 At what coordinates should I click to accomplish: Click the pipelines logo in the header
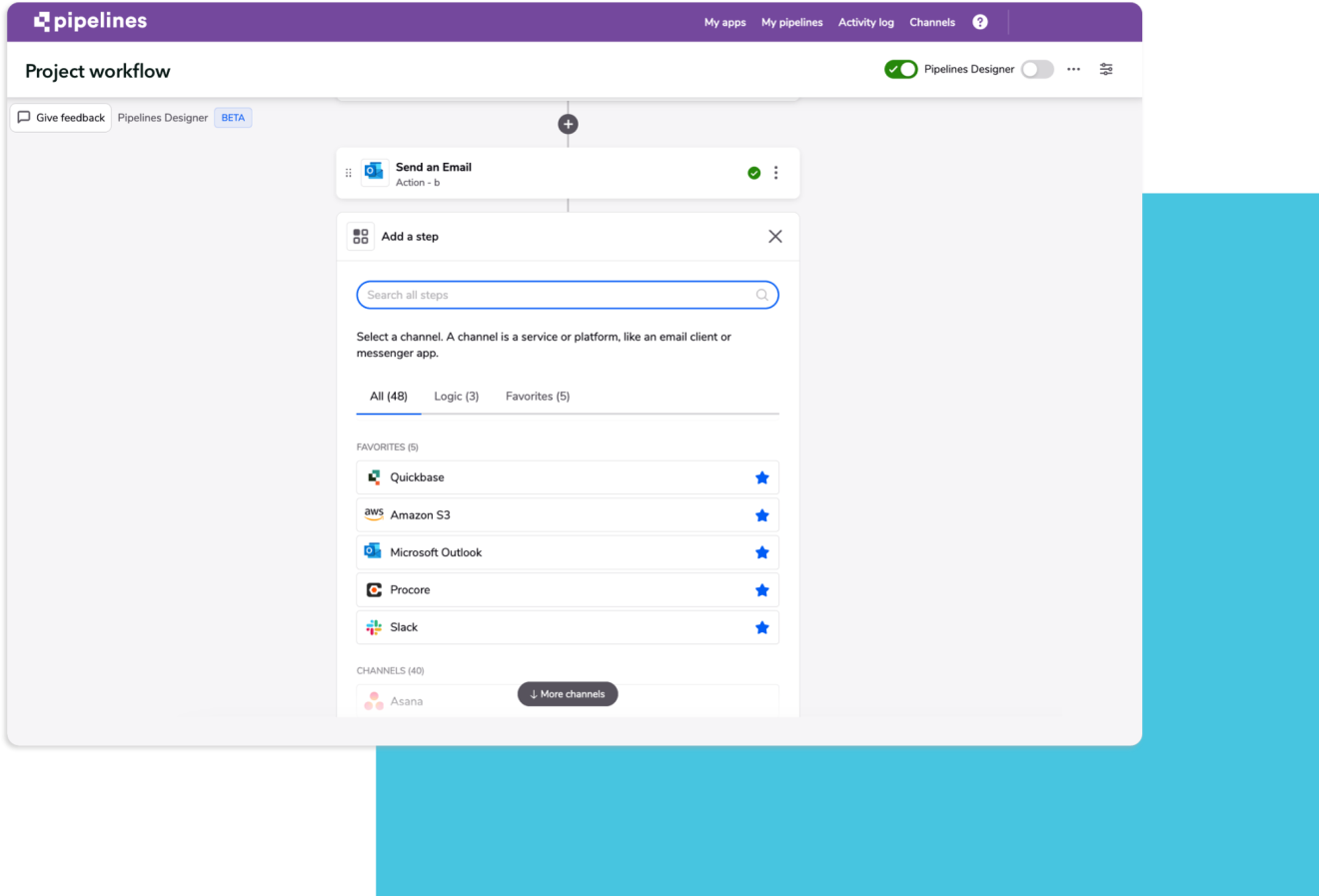(90, 20)
